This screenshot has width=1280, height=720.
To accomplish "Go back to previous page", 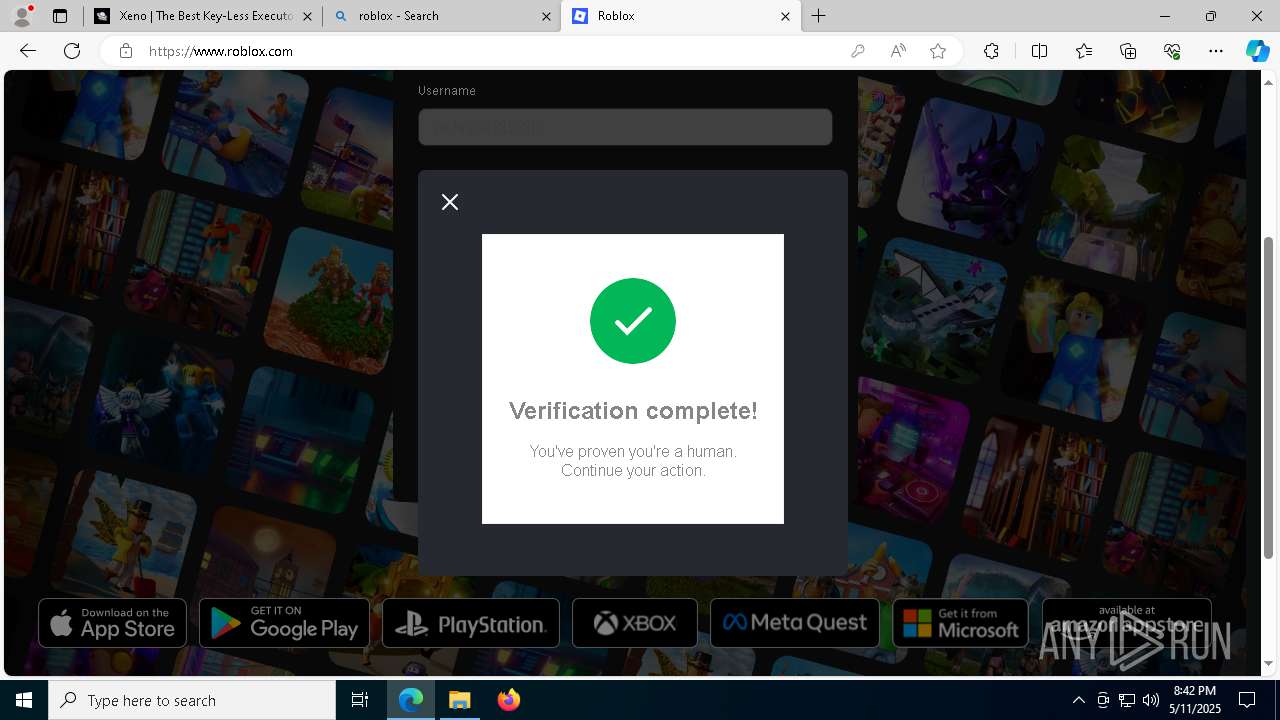I will pyautogui.click(x=28, y=51).
